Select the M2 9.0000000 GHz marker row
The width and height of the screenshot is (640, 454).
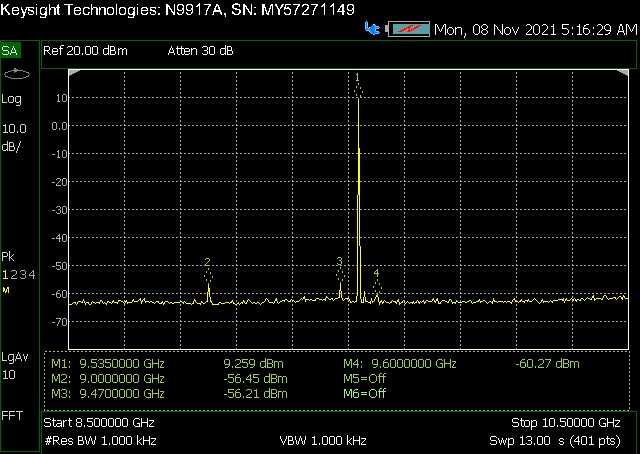click(x=108, y=379)
